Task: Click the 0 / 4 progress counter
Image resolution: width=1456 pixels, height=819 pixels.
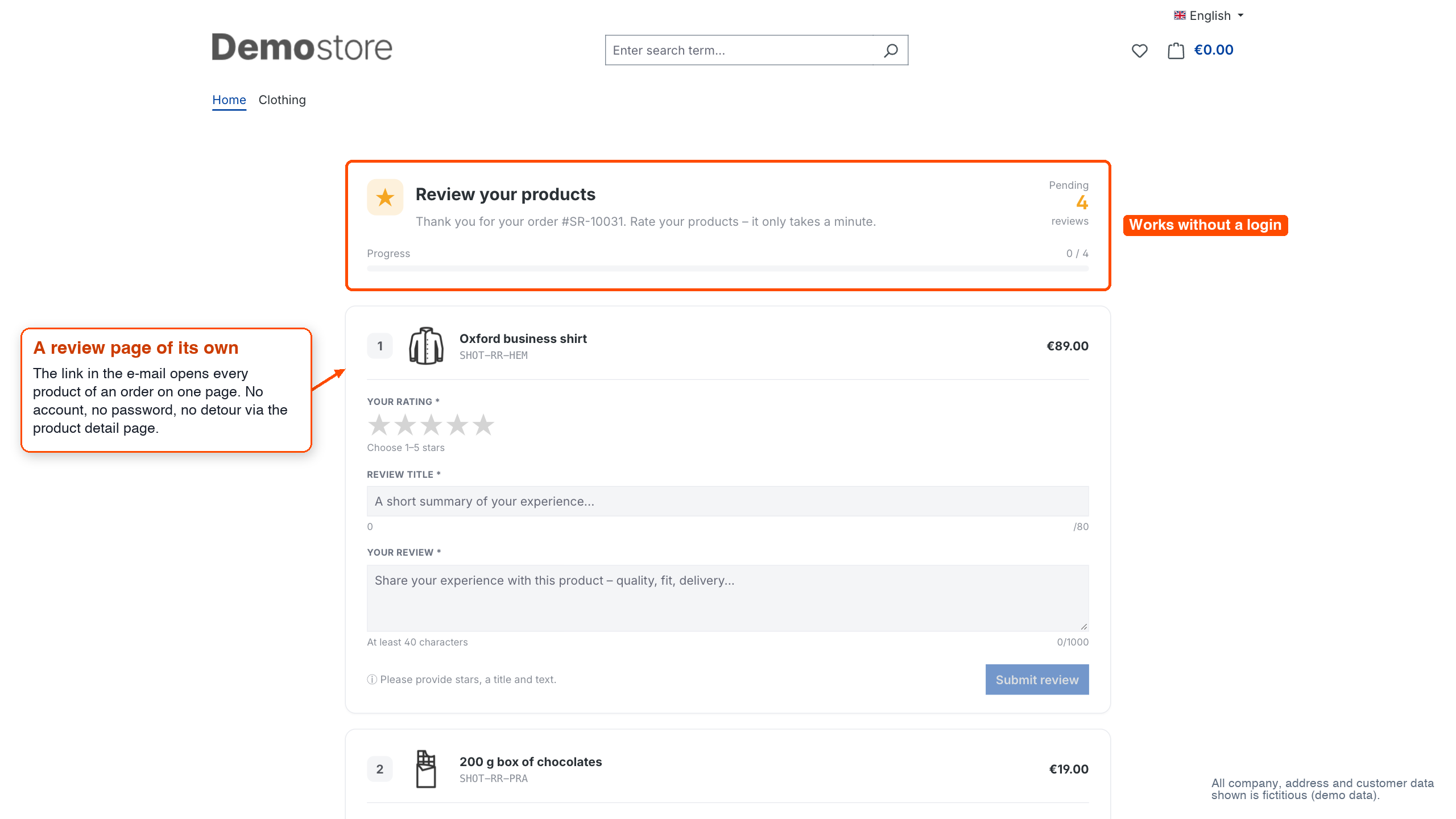Action: coord(1077,254)
